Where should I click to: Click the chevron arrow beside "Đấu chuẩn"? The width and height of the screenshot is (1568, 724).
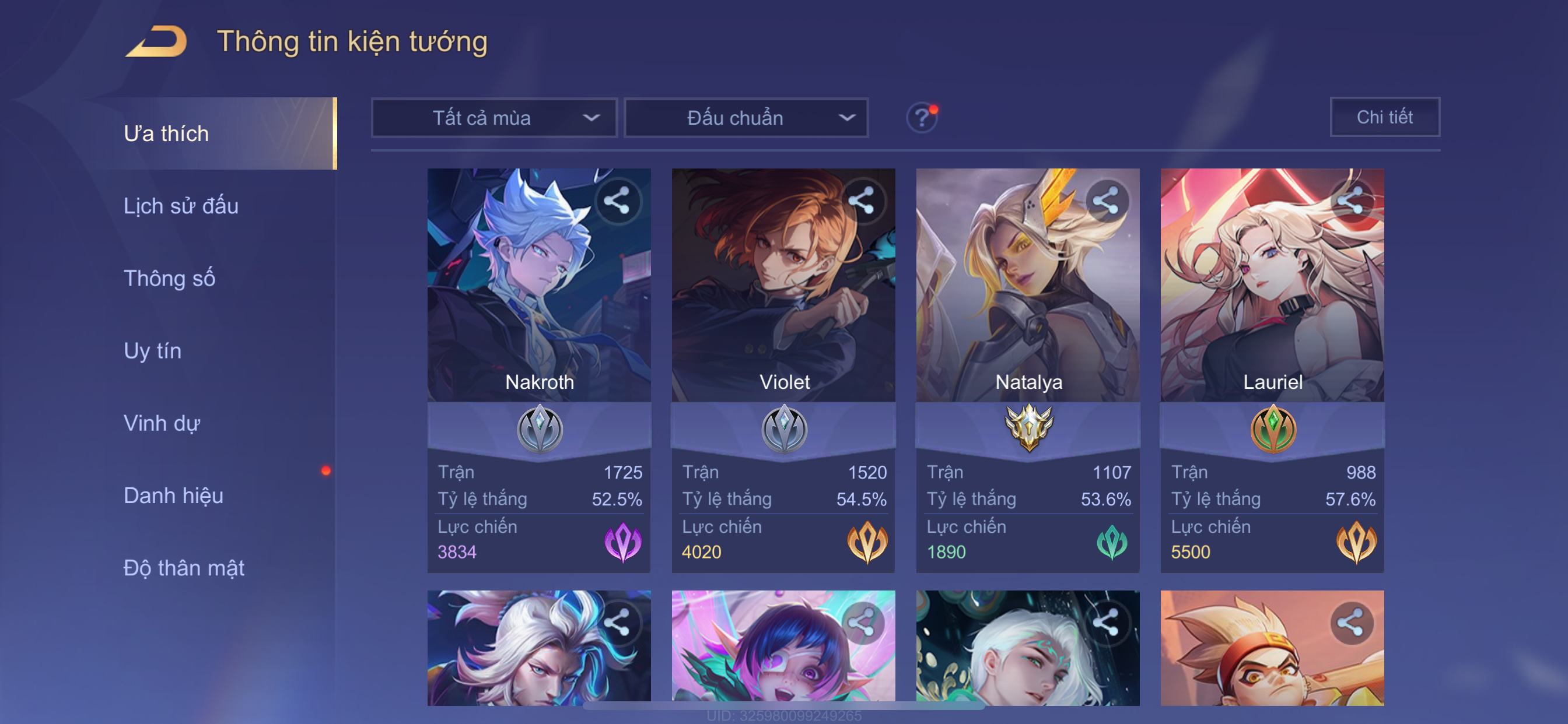coord(846,118)
